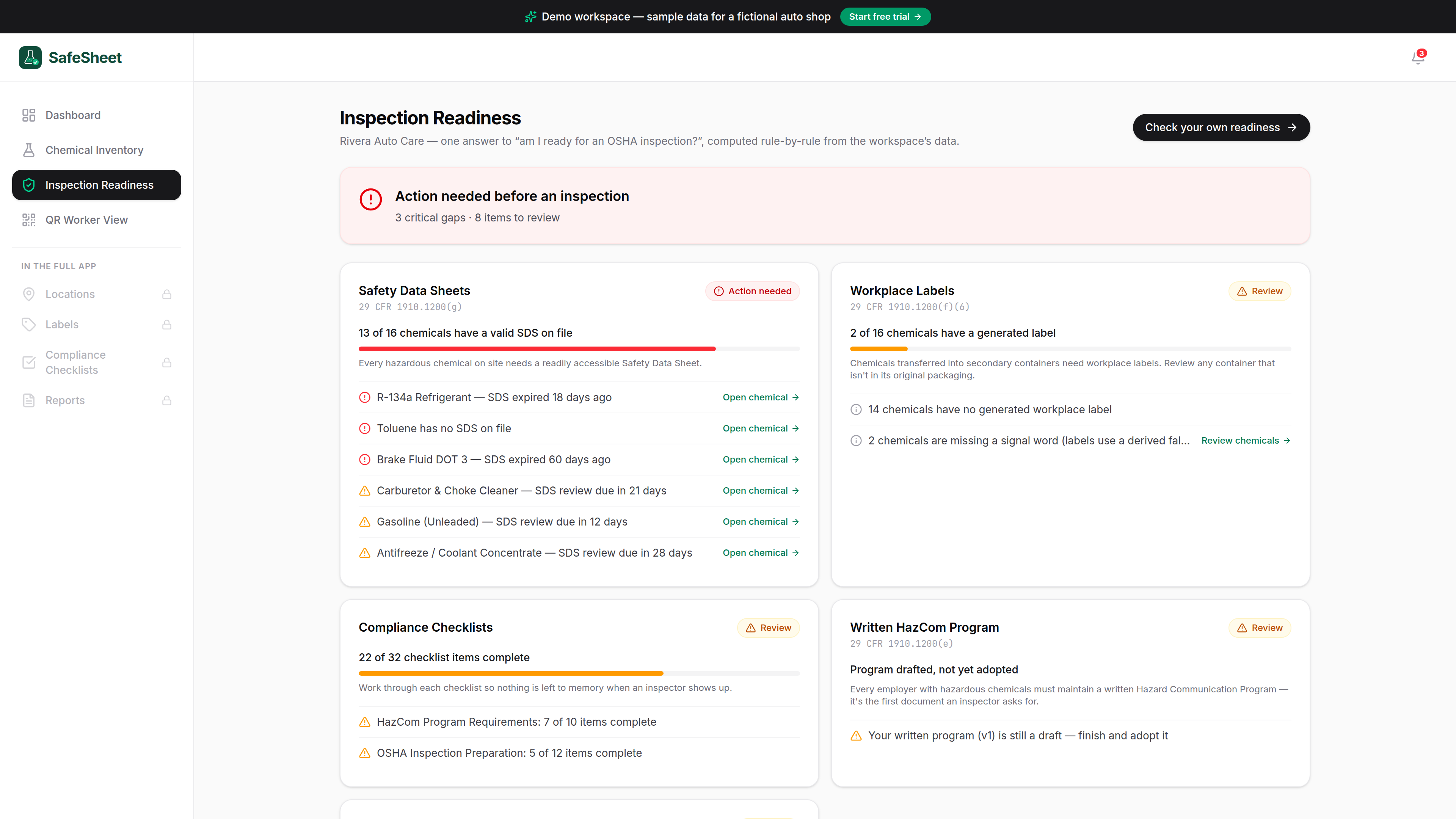Select locked Locations nav item
This screenshot has width=1456, height=819.
tap(97, 295)
